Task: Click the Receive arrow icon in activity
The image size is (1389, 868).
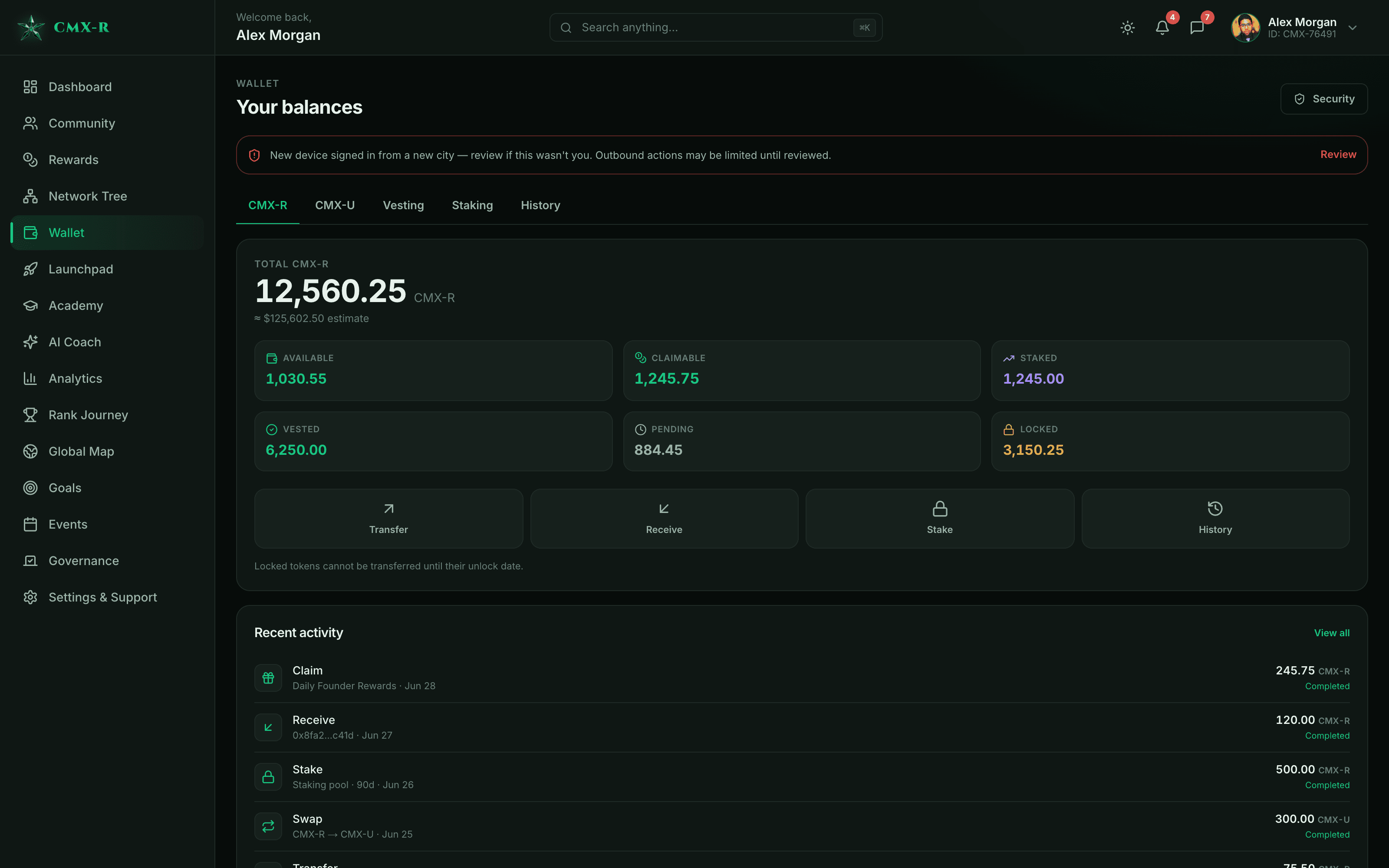Action: (268, 727)
